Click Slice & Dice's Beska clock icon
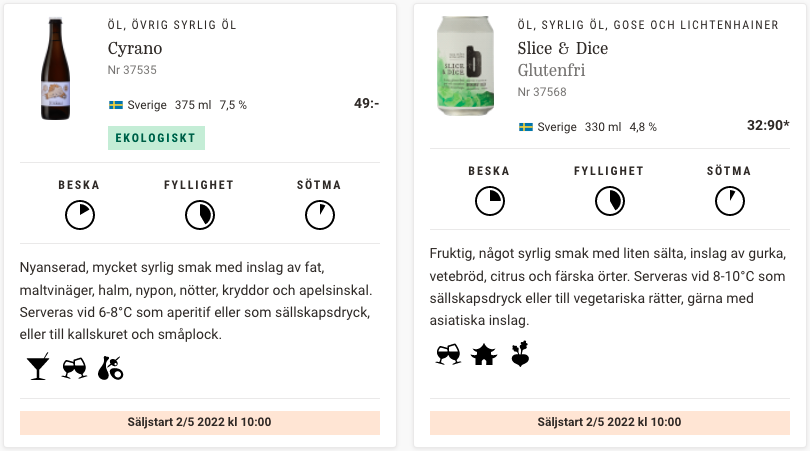The width and height of the screenshot is (810, 451). [x=490, y=201]
